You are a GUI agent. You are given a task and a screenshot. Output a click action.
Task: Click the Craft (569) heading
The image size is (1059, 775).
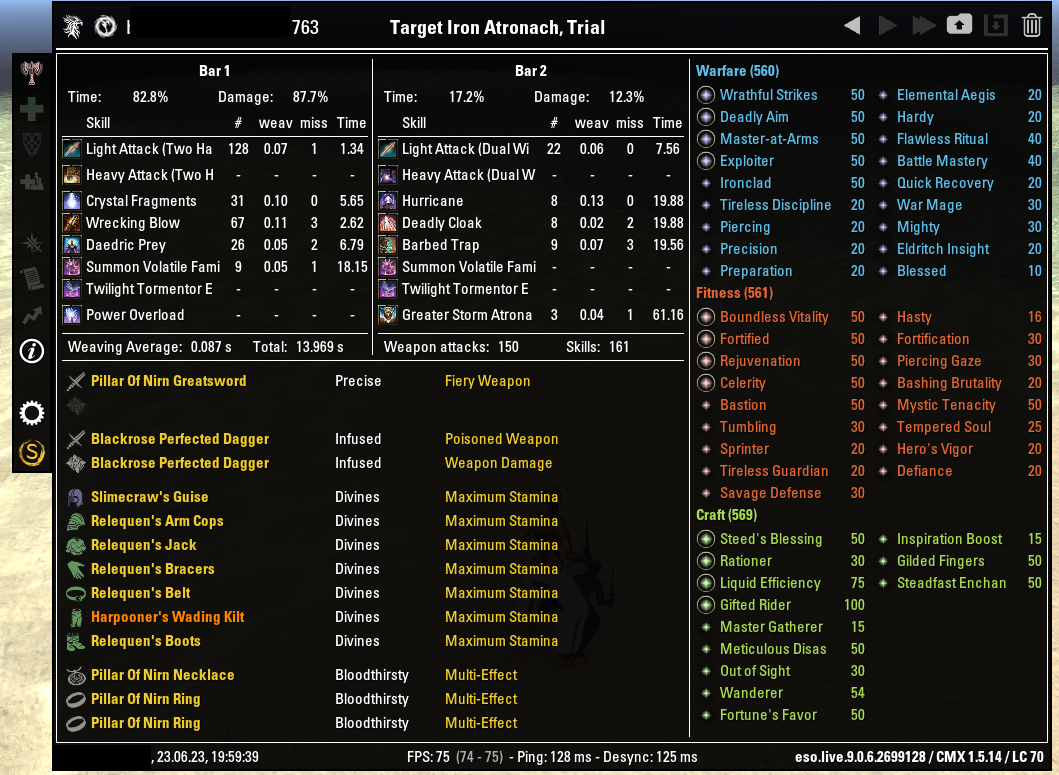coord(727,515)
